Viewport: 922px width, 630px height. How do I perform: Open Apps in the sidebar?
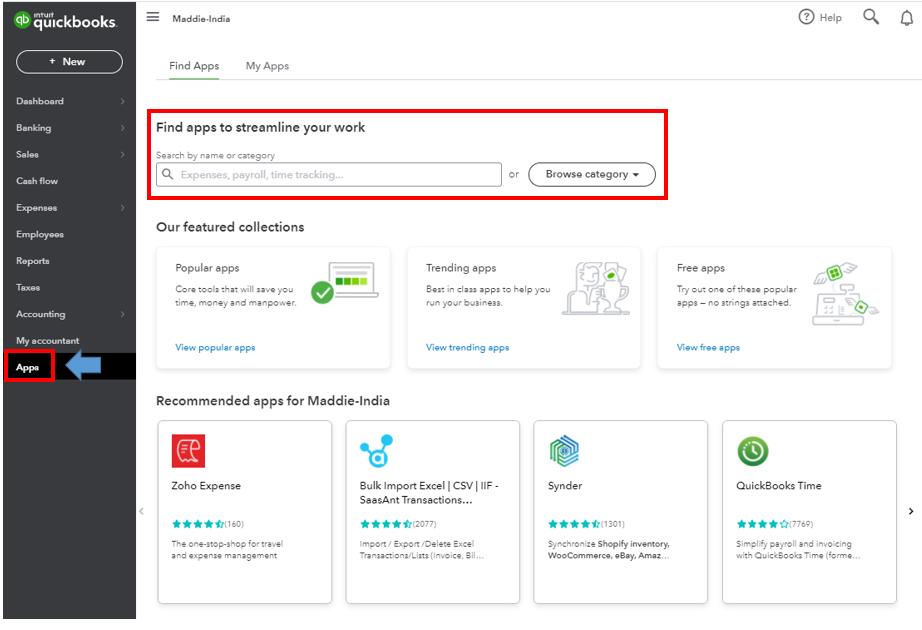28,367
